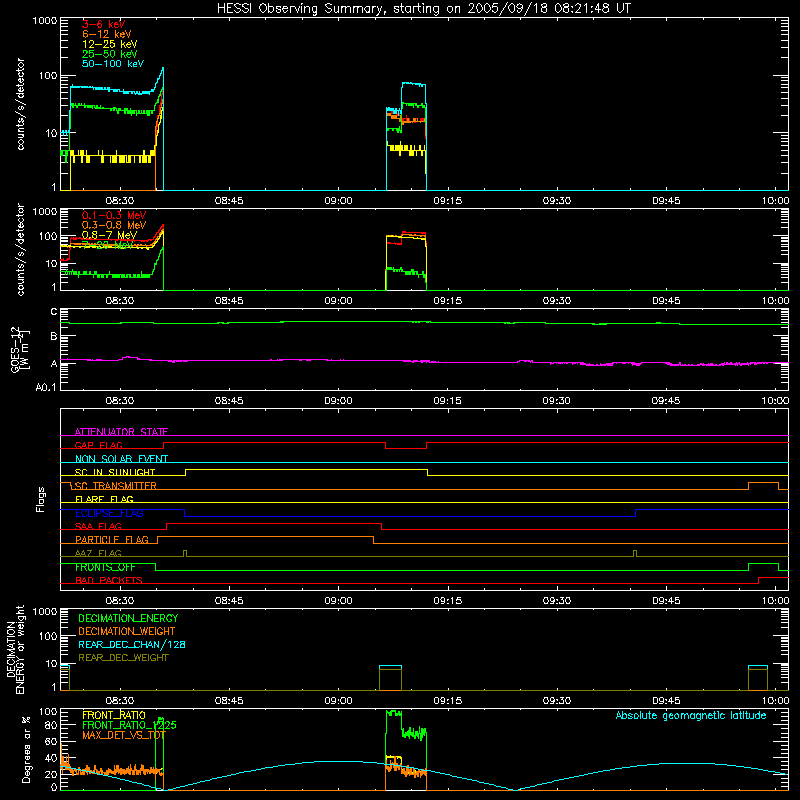Click the MAX_DET_VS_TOT legend label
The image size is (800, 800).
123,735
